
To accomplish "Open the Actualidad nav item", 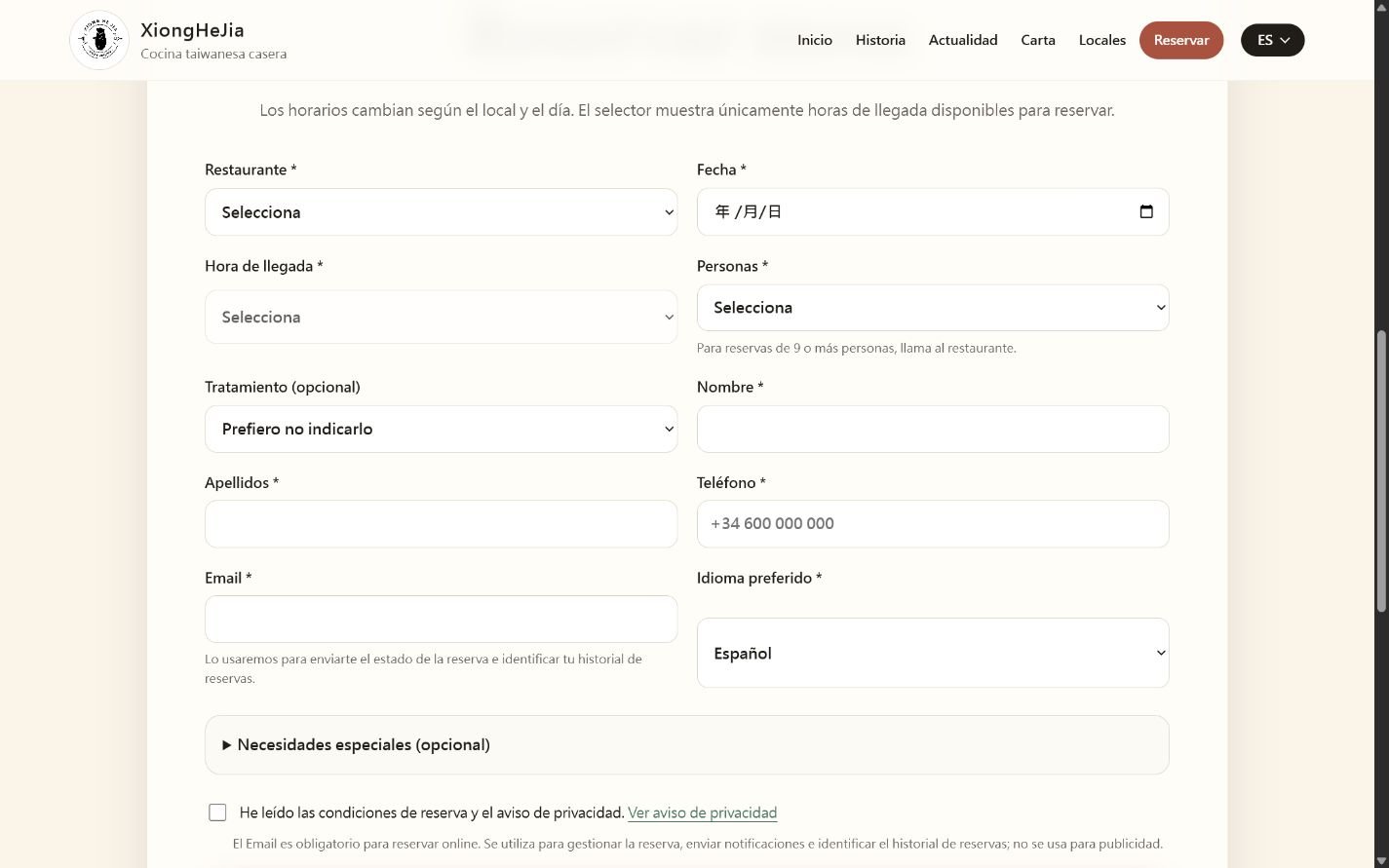I will (x=963, y=40).
